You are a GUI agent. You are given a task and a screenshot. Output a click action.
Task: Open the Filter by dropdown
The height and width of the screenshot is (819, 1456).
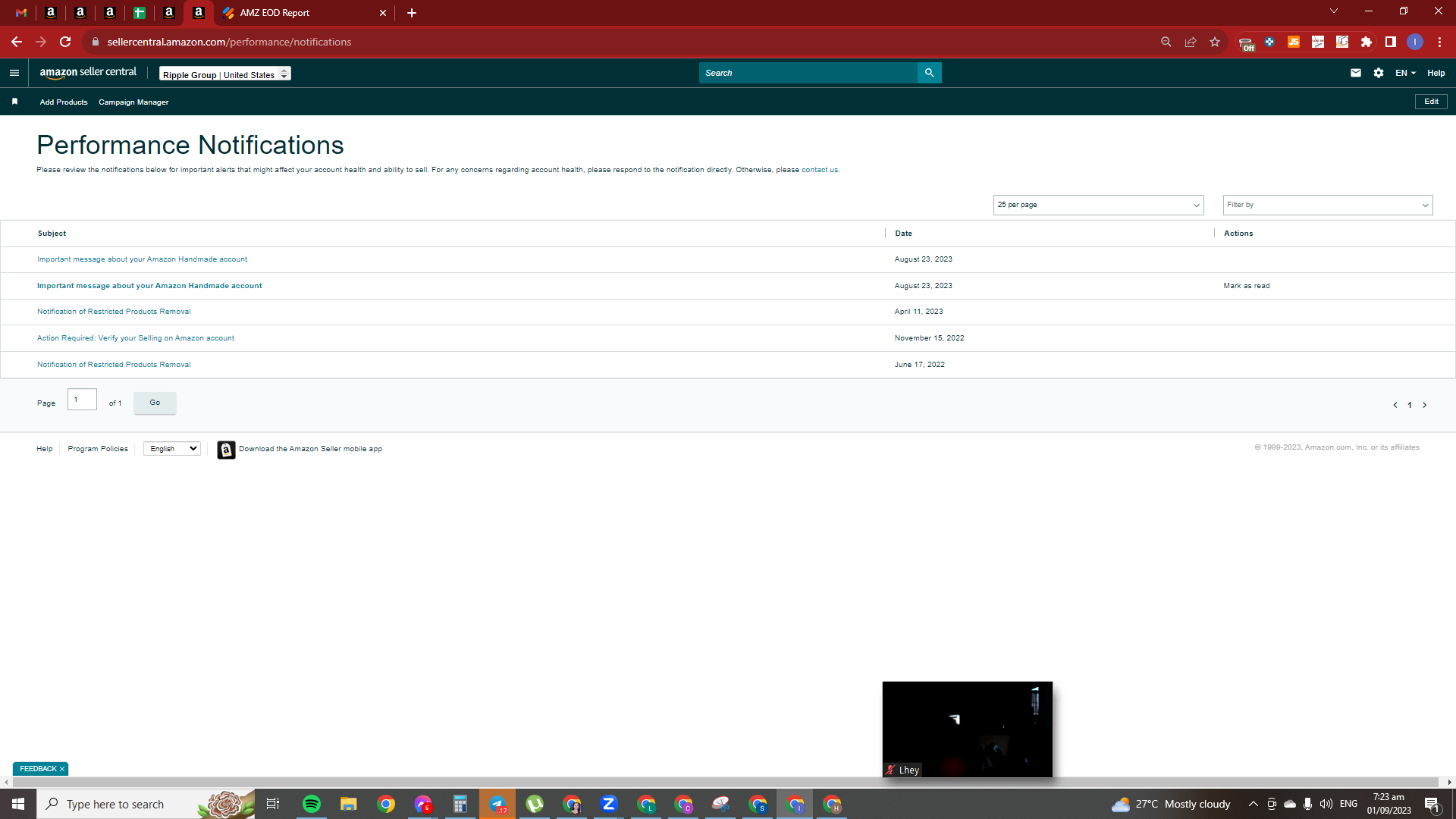tap(1328, 205)
